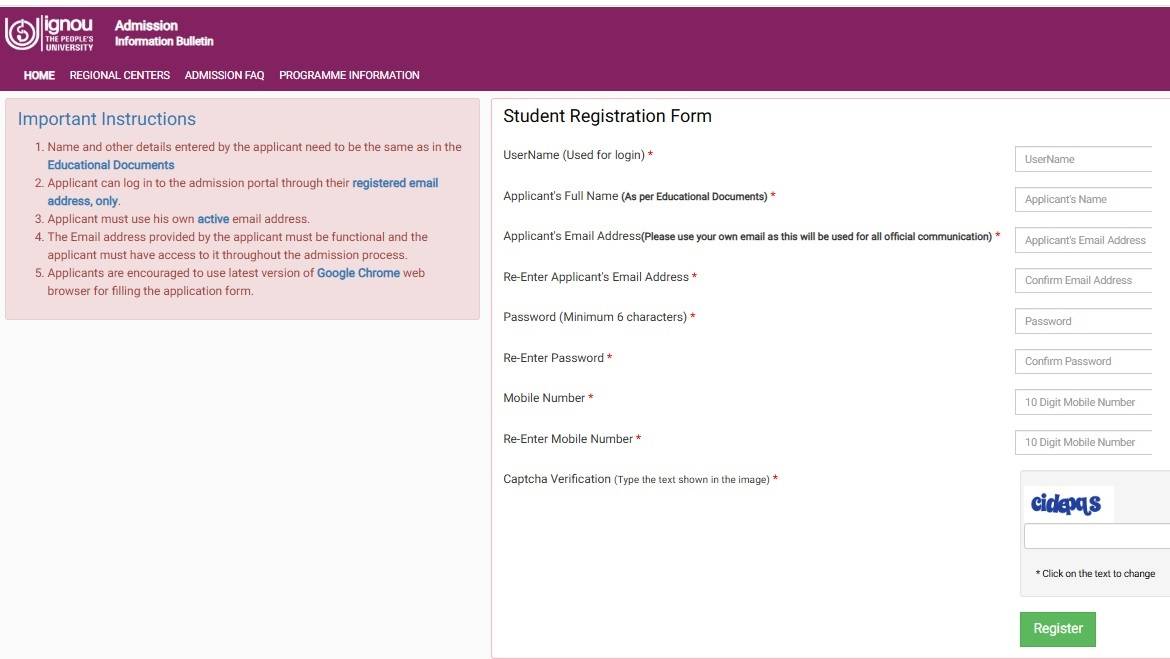The width and height of the screenshot is (1170, 659).
Task: Click the Confirm Email Address field
Action: pos(1085,280)
